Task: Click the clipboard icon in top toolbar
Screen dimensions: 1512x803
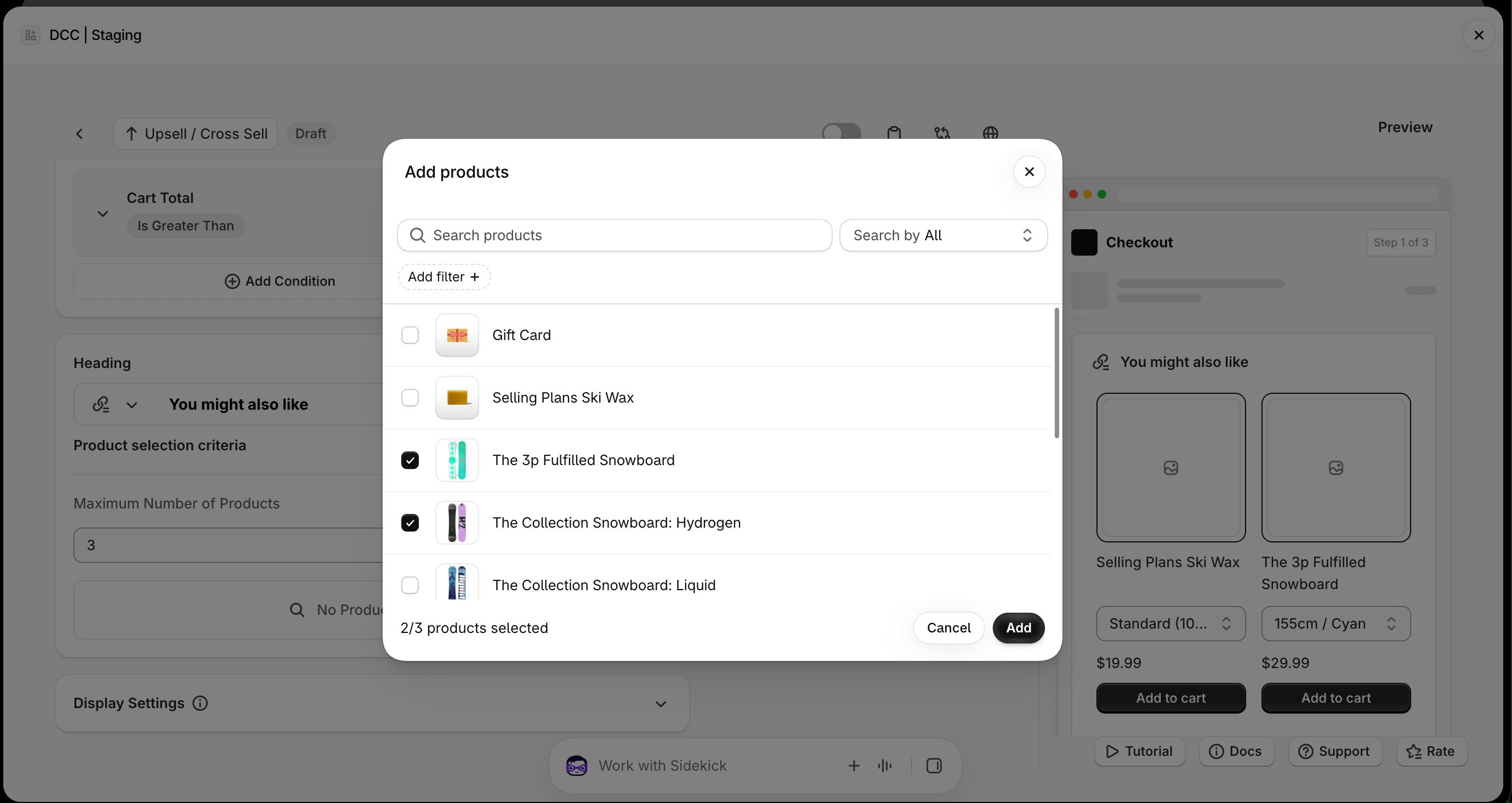Action: 894,133
